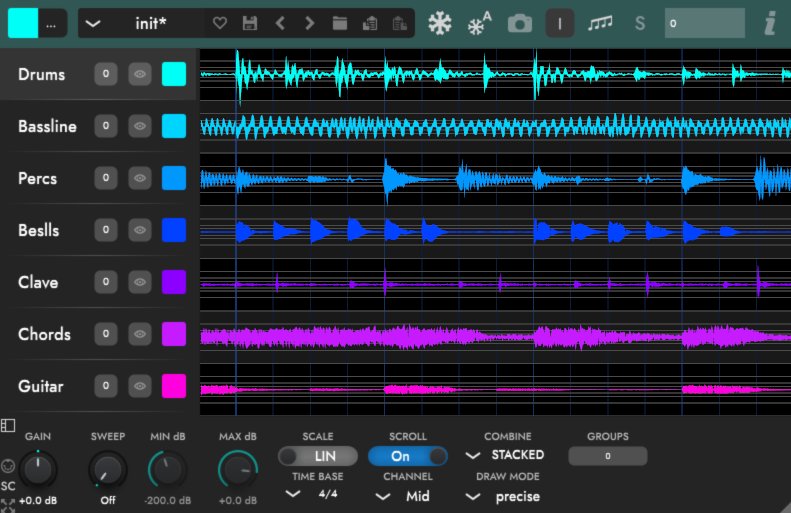Click the Guitar track magenta color swatch
This screenshot has height=513, width=791.
pos(174,386)
